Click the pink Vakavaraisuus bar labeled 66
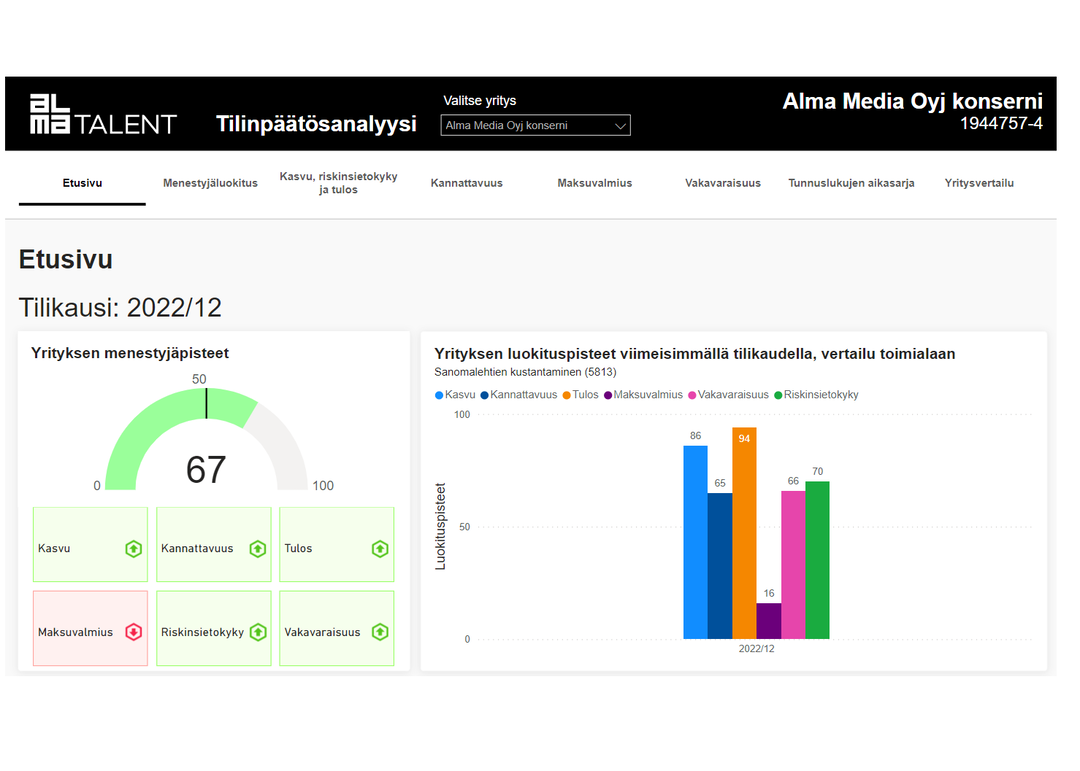Viewport: 1080px width, 771px height. coord(793,565)
